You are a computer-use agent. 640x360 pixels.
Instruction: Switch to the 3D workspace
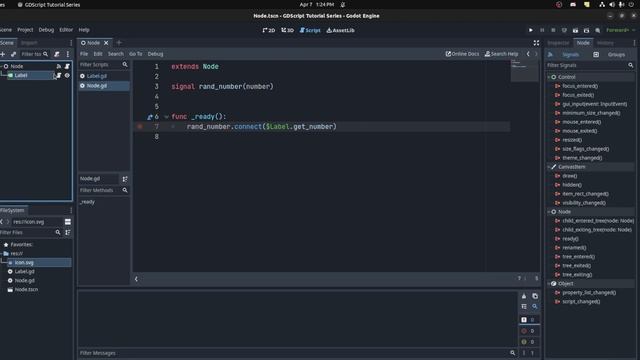[287, 30]
